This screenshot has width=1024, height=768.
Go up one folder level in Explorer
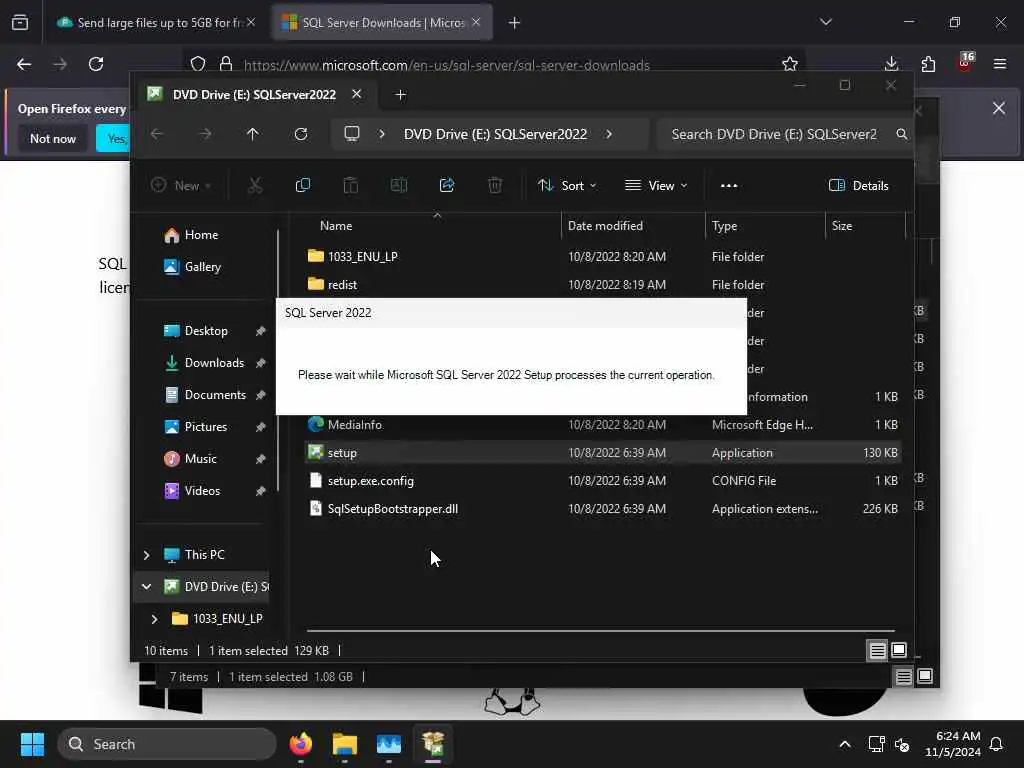[x=253, y=134]
